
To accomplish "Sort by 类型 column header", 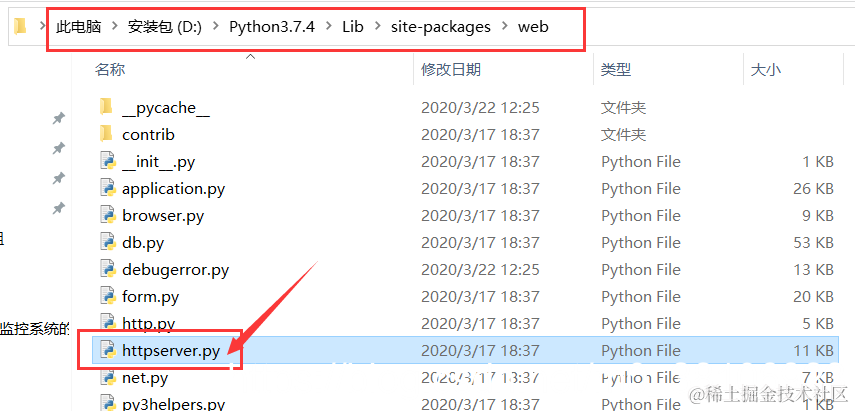I will pos(616,70).
